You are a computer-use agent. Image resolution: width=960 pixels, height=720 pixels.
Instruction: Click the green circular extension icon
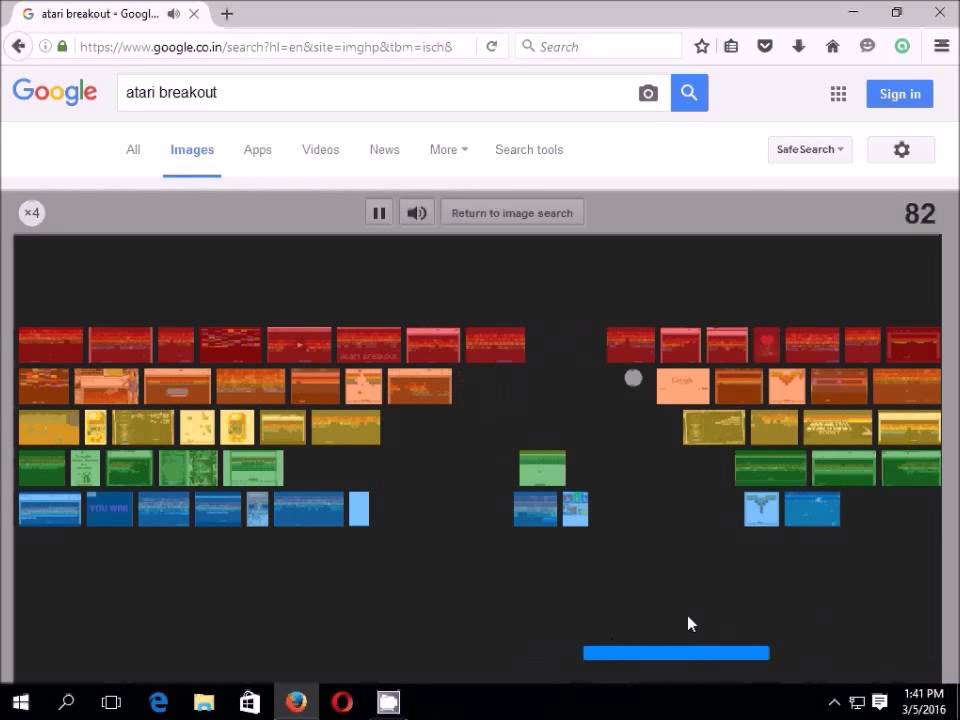tap(902, 46)
